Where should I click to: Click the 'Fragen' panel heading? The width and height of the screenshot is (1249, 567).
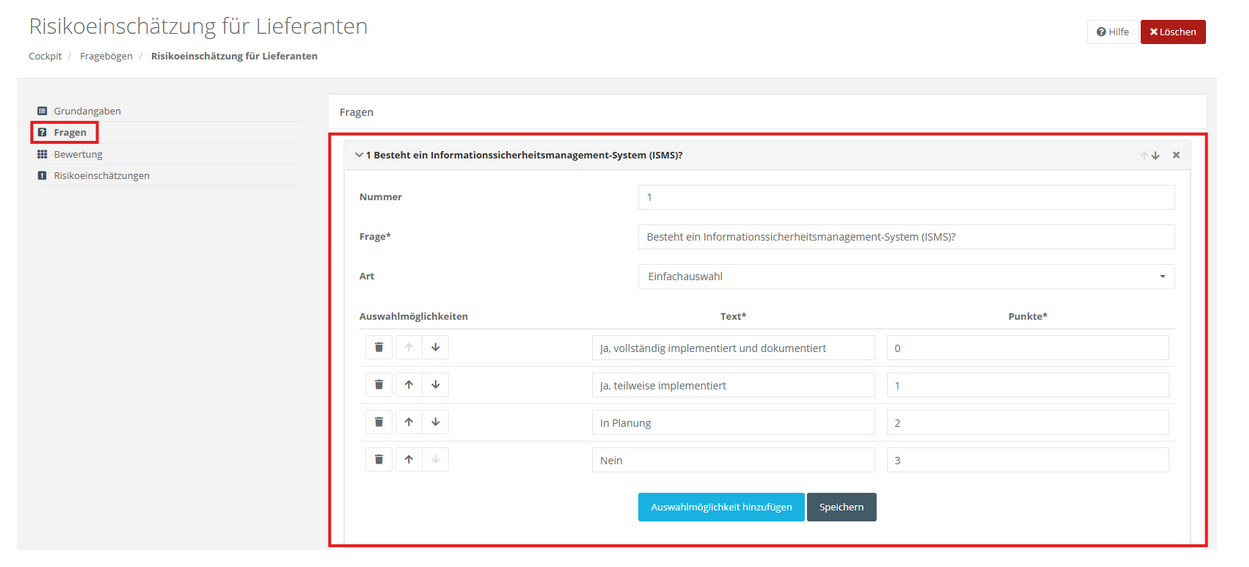[x=357, y=112]
